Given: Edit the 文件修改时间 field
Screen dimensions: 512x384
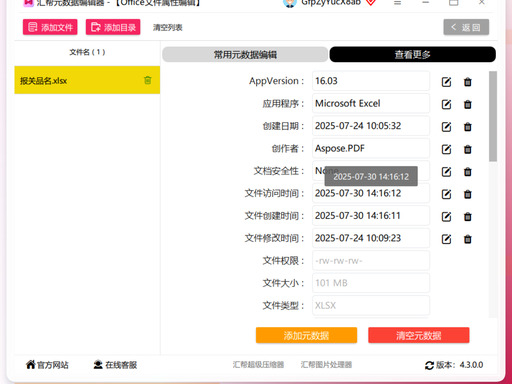Looking at the screenshot, I should tap(446, 239).
